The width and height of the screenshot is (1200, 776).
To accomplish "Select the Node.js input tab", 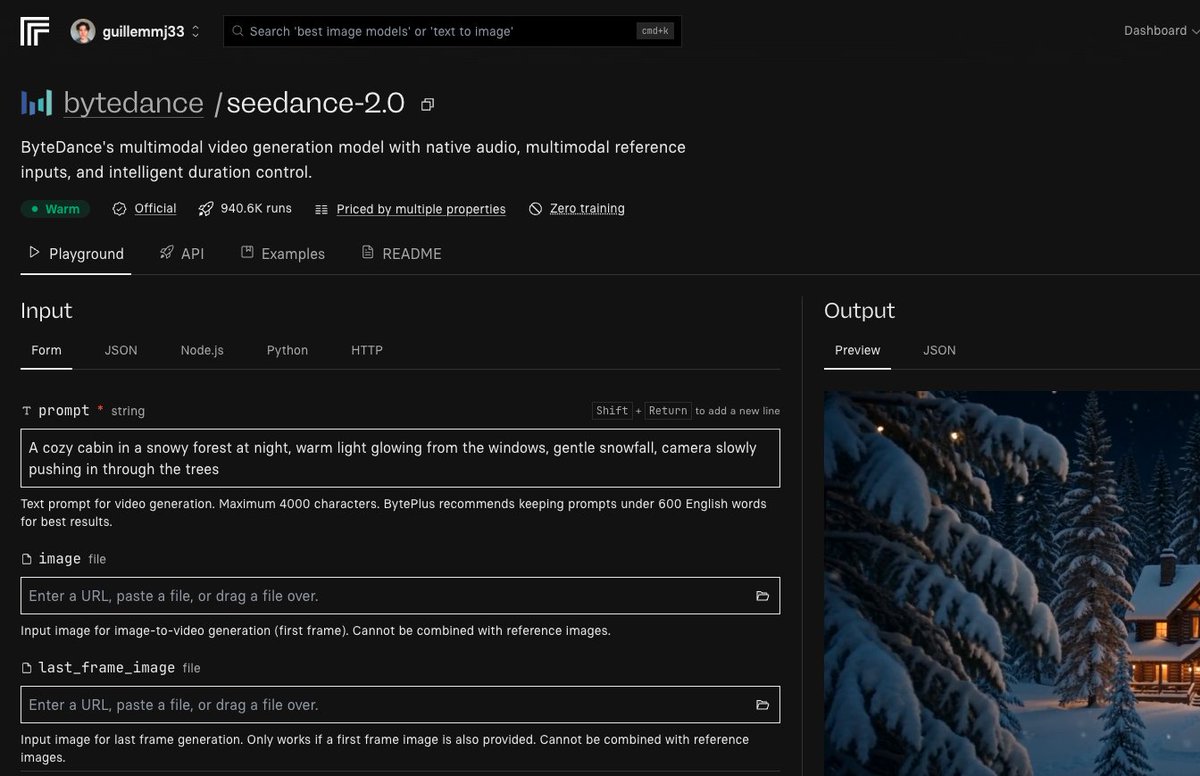I will (x=202, y=350).
